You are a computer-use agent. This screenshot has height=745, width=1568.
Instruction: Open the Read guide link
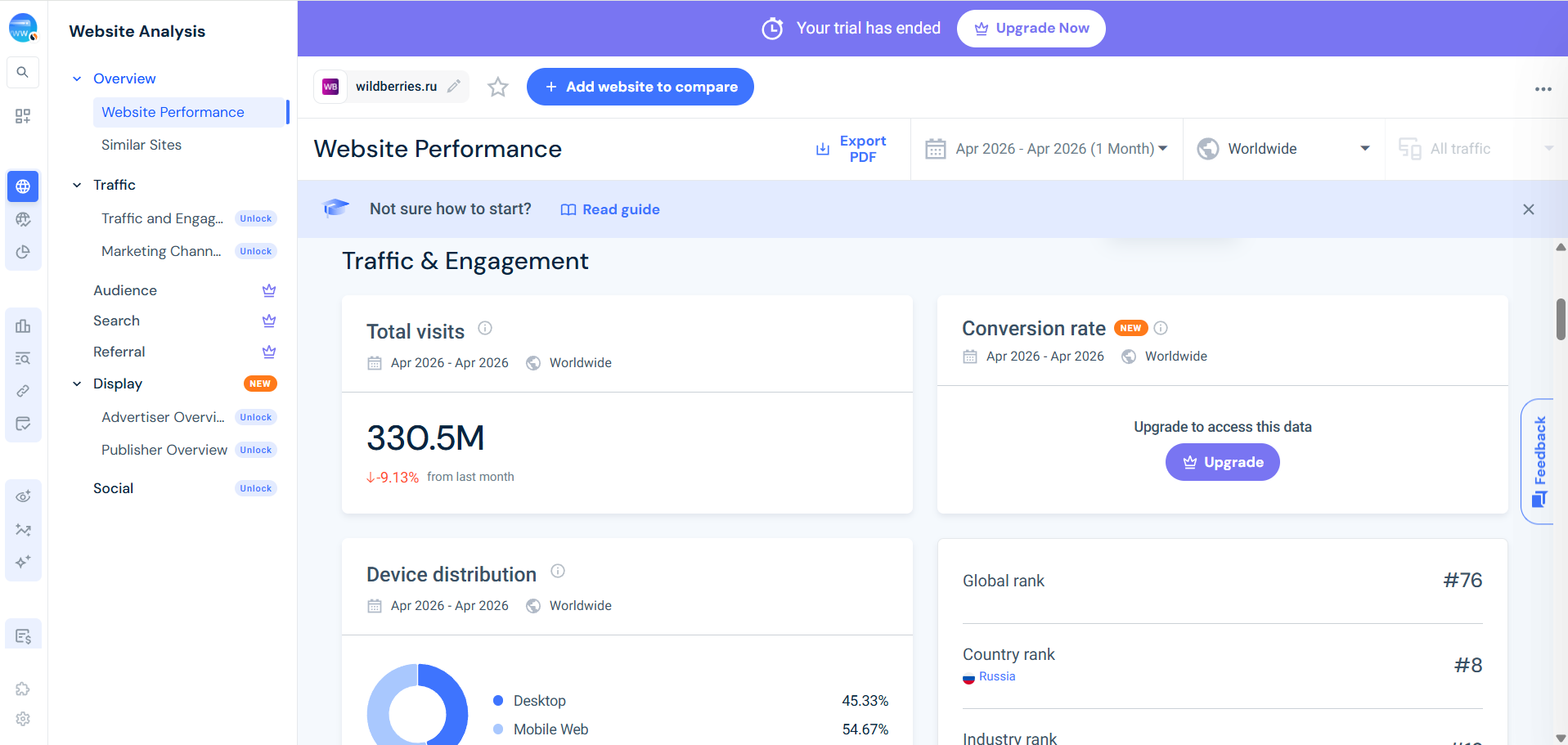point(610,209)
